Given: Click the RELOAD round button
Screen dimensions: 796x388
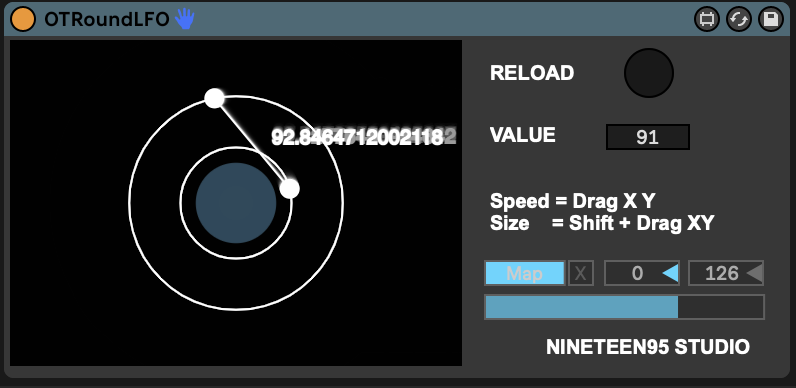Looking at the screenshot, I should 649,73.
